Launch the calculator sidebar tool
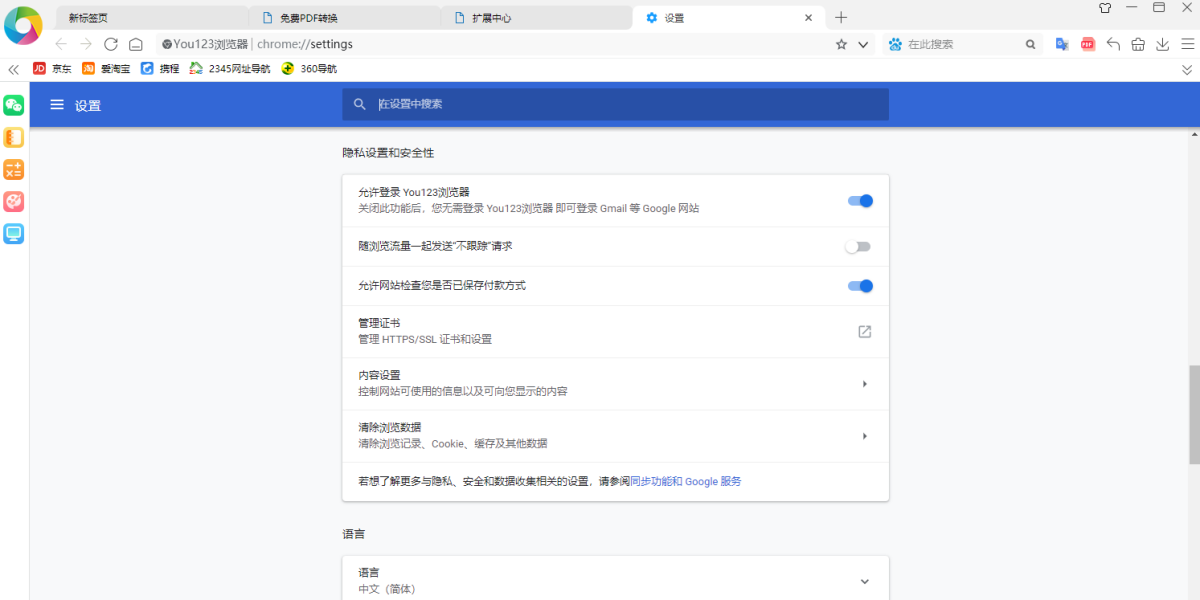The width and height of the screenshot is (1200, 600). [14, 169]
